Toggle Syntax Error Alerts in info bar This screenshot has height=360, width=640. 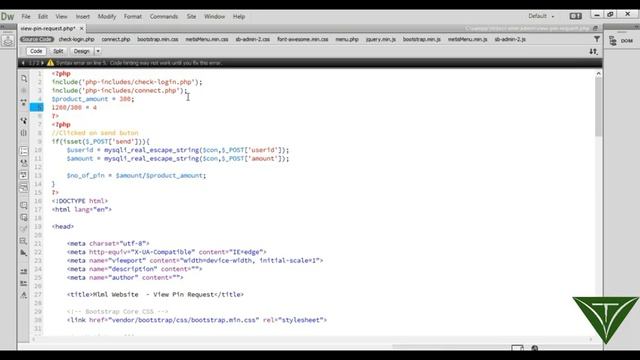(24, 187)
